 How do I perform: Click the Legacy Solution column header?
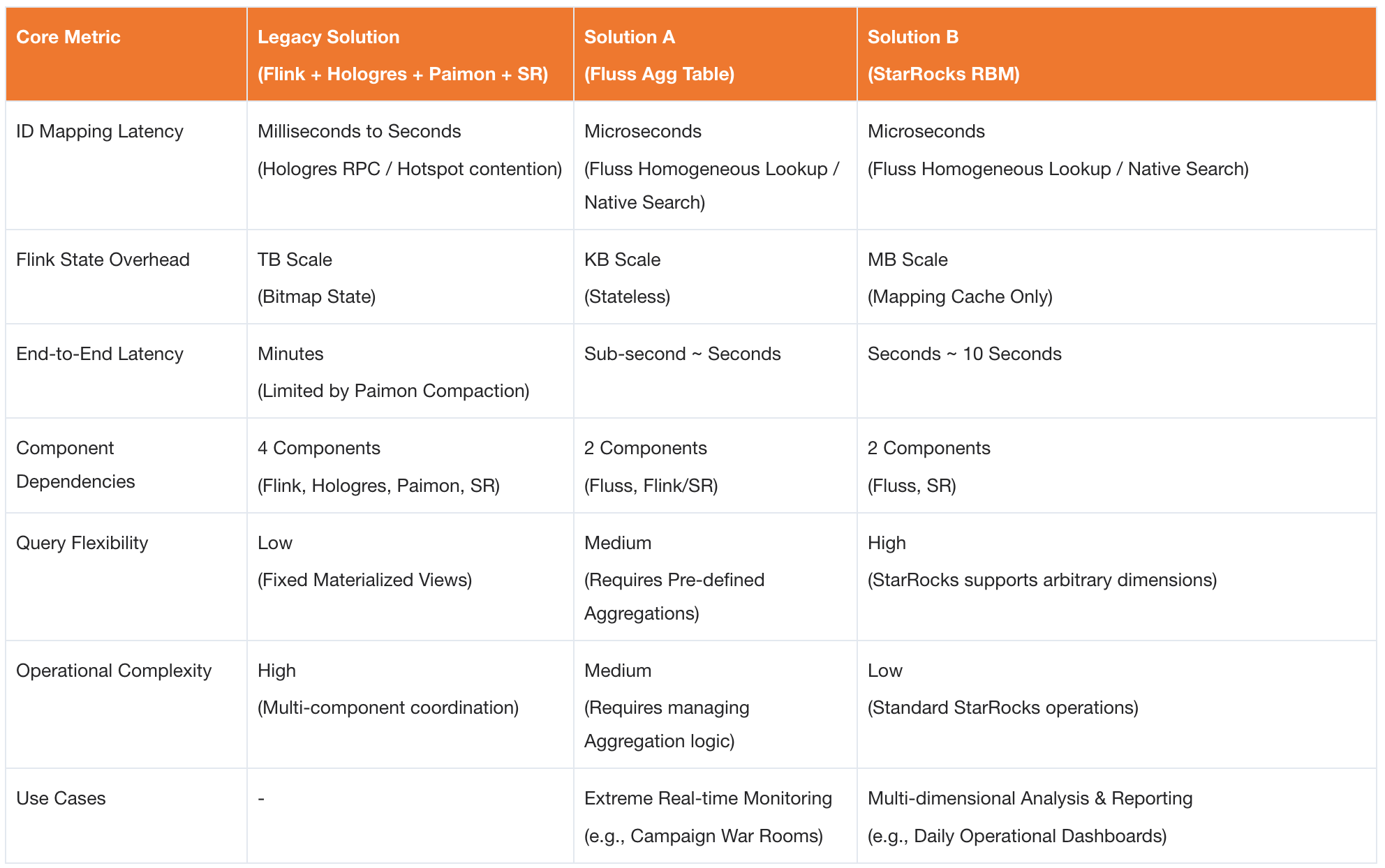coord(328,38)
